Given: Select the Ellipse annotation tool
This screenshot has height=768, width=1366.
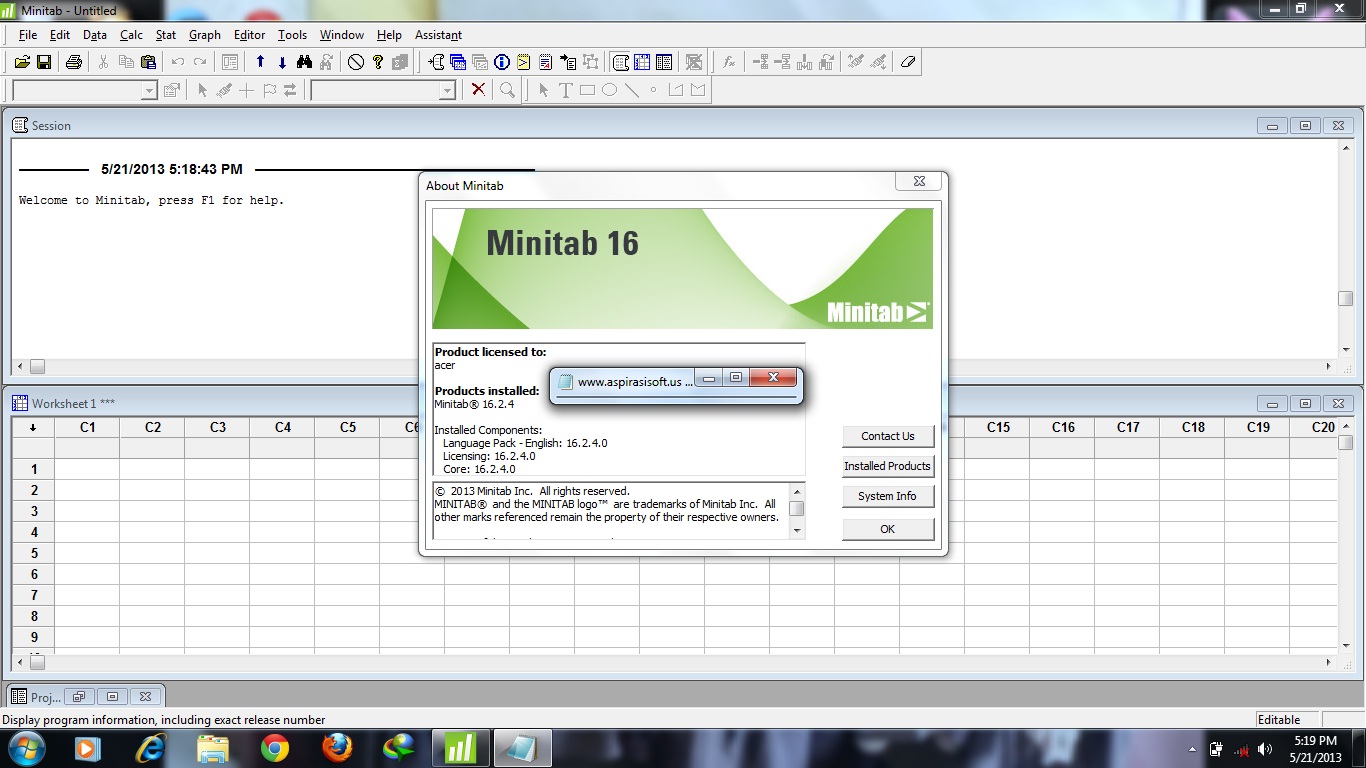Looking at the screenshot, I should tap(609, 90).
